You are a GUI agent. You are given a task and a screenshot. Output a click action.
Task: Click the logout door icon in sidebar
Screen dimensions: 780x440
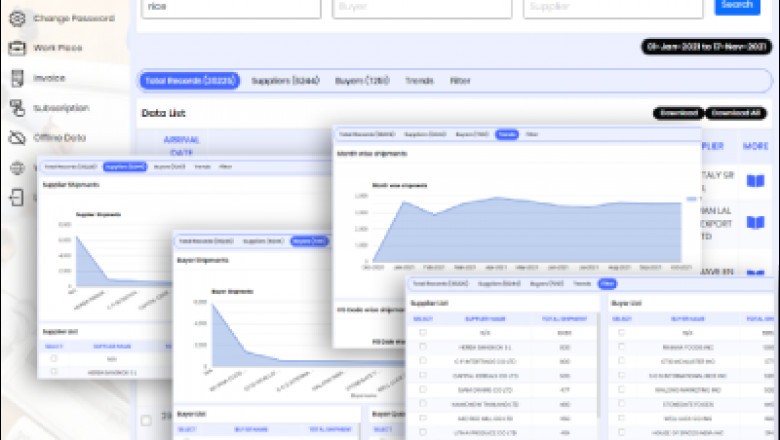coord(17,198)
